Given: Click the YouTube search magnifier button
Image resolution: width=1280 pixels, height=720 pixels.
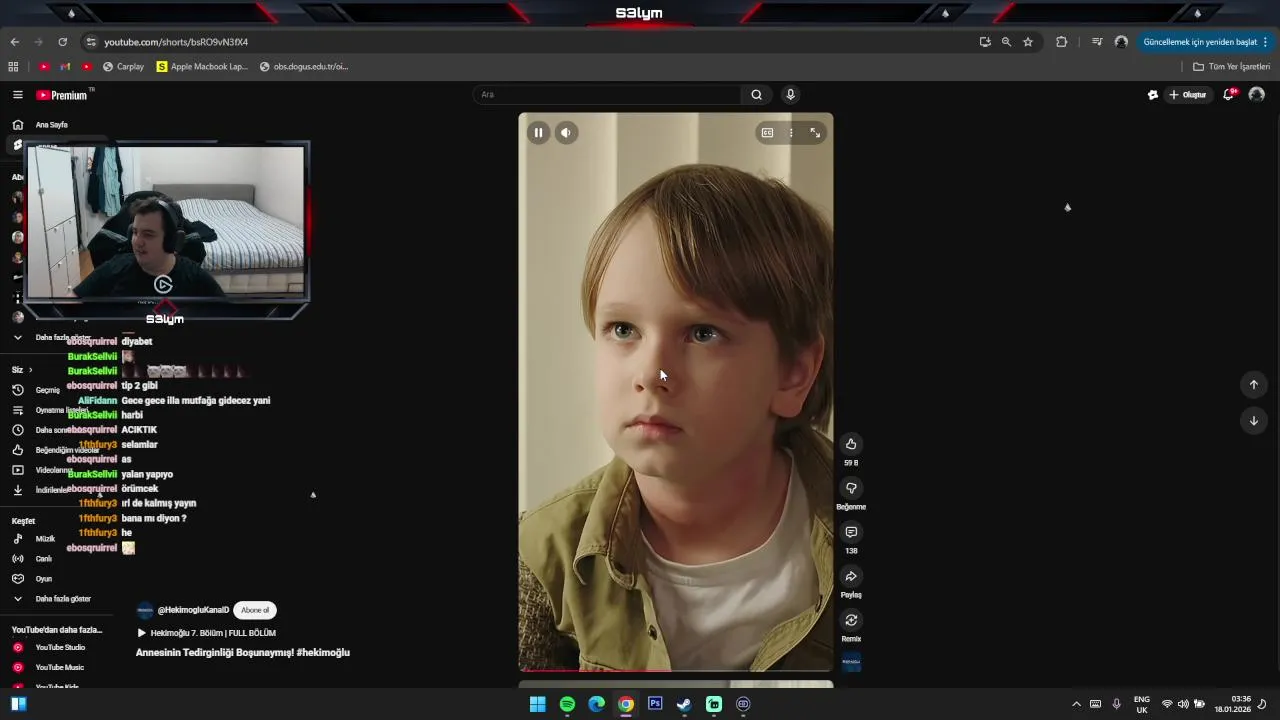Looking at the screenshot, I should tap(757, 95).
